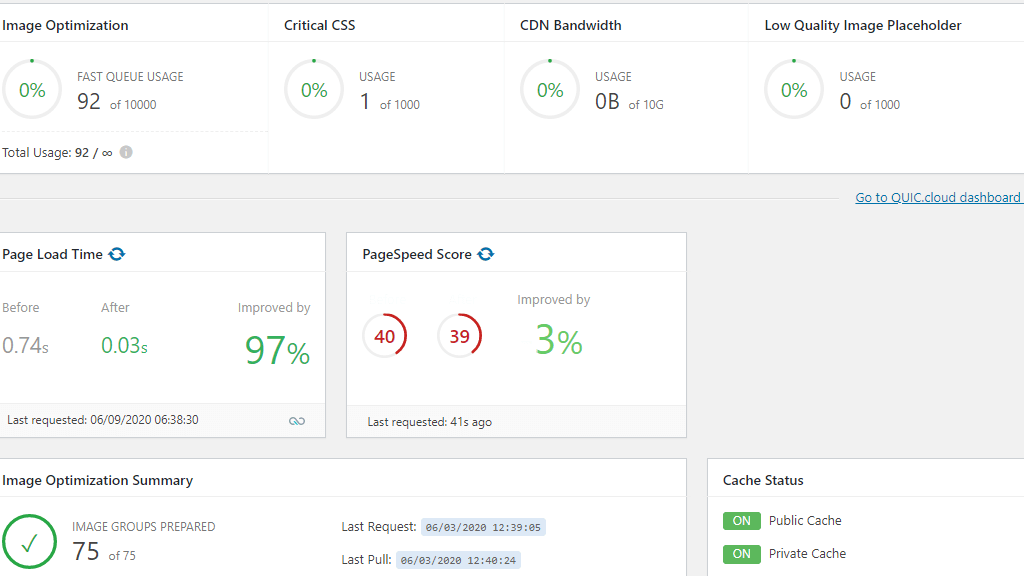This screenshot has width=1024, height=576.
Task: Click the 97% improved value
Action: pyautogui.click(x=278, y=351)
